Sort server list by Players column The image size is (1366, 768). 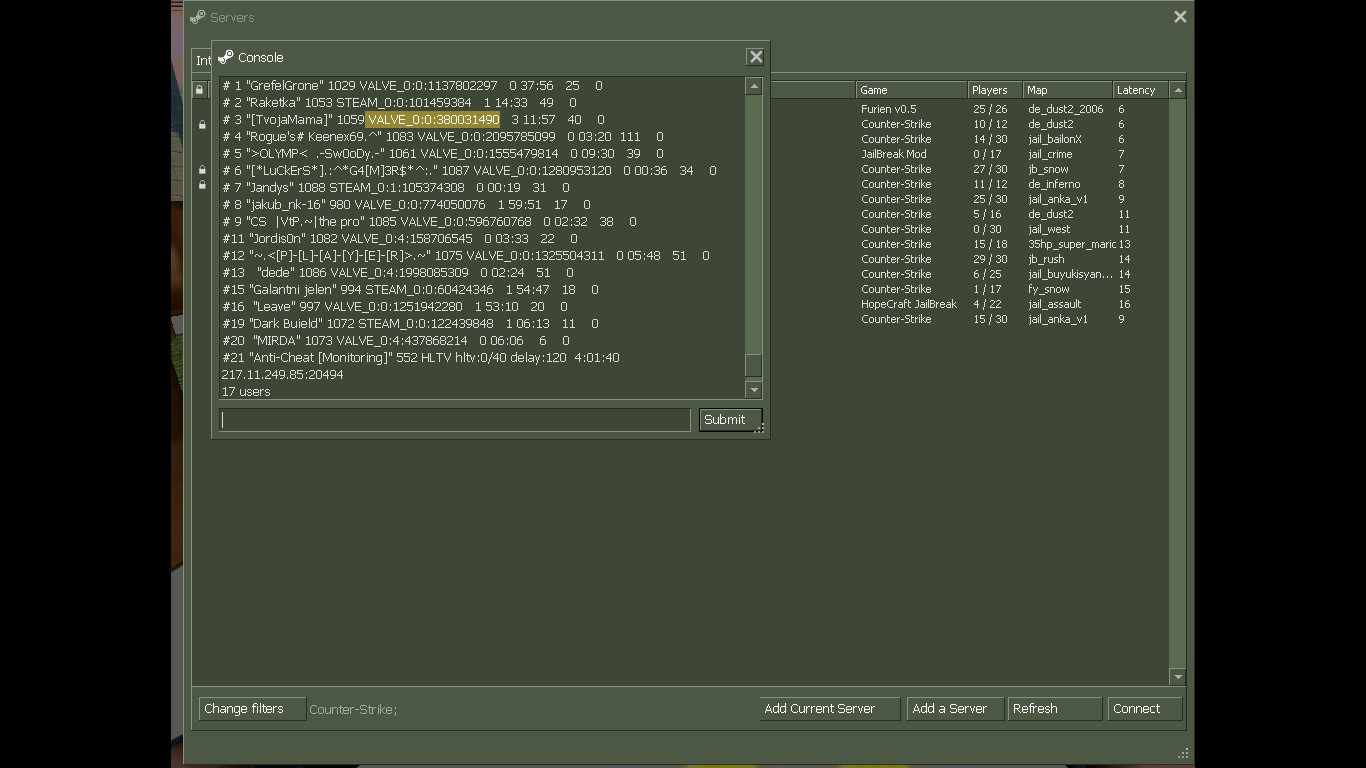coord(994,90)
